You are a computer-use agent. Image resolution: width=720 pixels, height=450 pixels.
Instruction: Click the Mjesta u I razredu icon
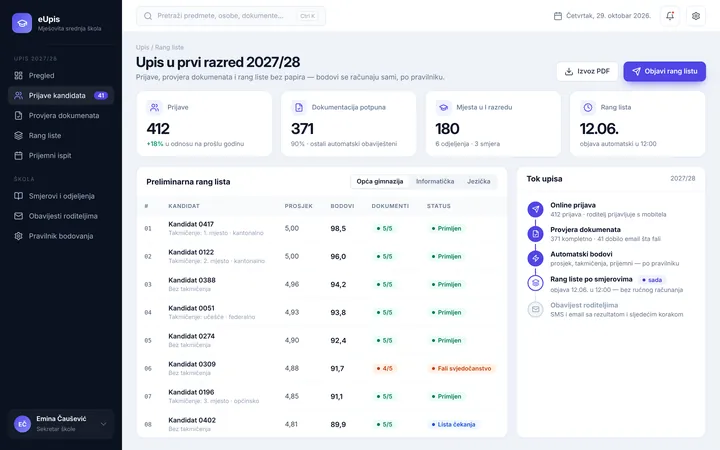tap(443, 107)
